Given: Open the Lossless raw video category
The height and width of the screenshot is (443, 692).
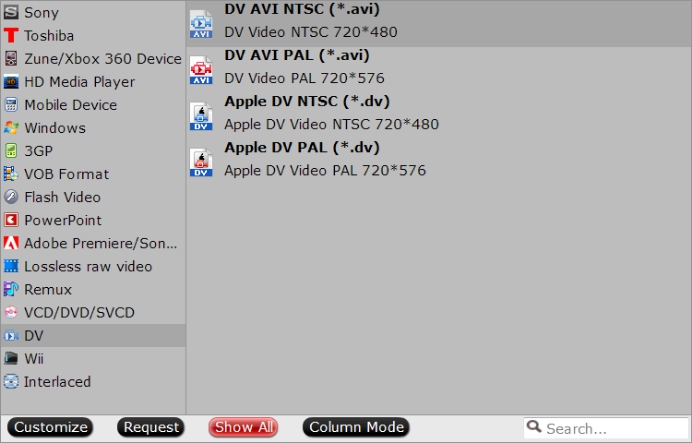Looking at the screenshot, I should point(88,266).
